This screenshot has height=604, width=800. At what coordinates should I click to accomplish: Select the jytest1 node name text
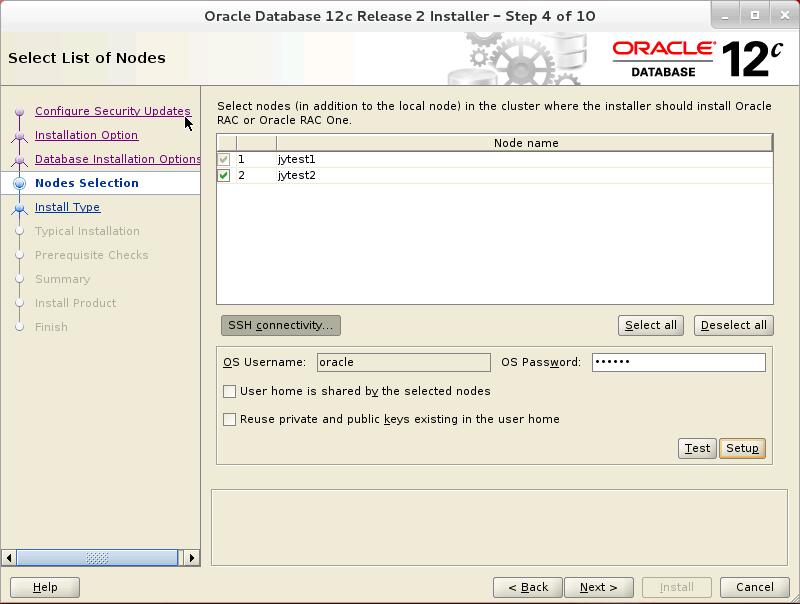point(296,159)
